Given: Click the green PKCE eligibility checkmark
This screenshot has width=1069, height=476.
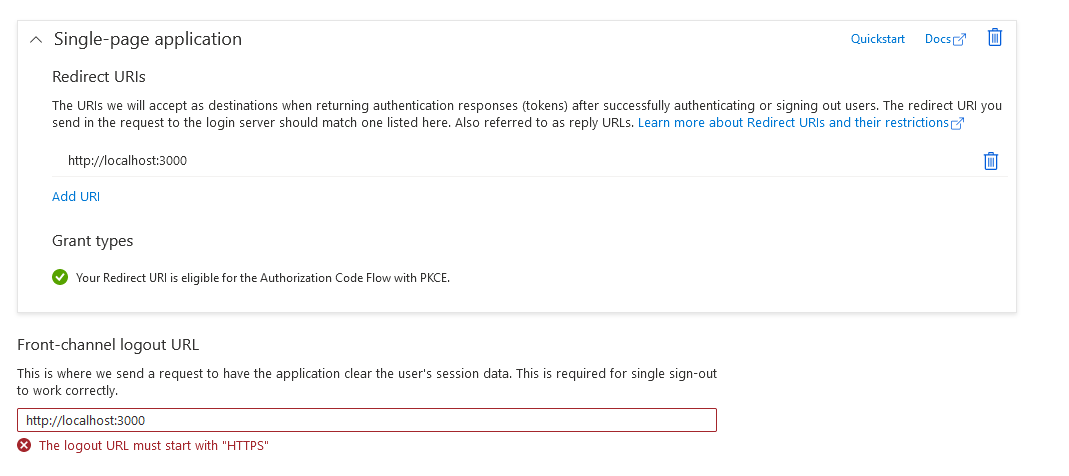Looking at the screenshot, I should (60, 278).
